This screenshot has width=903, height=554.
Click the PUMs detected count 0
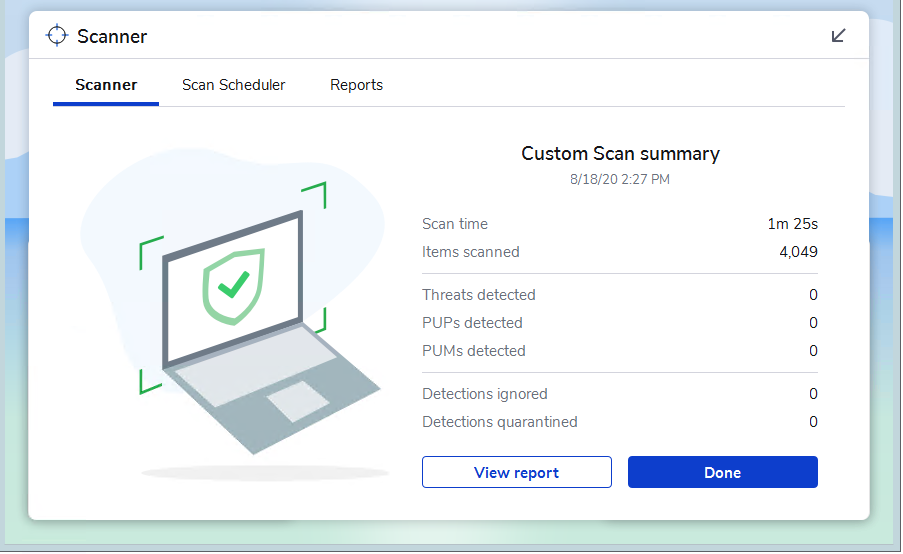coord(813,351)
